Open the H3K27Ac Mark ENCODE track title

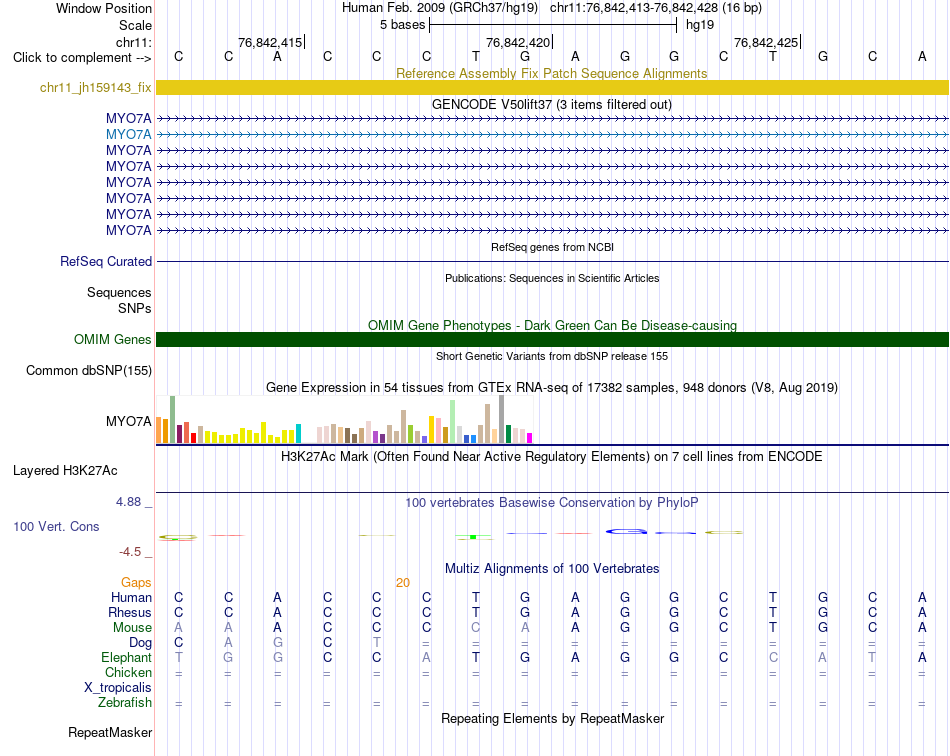click(x=551, y=456)
